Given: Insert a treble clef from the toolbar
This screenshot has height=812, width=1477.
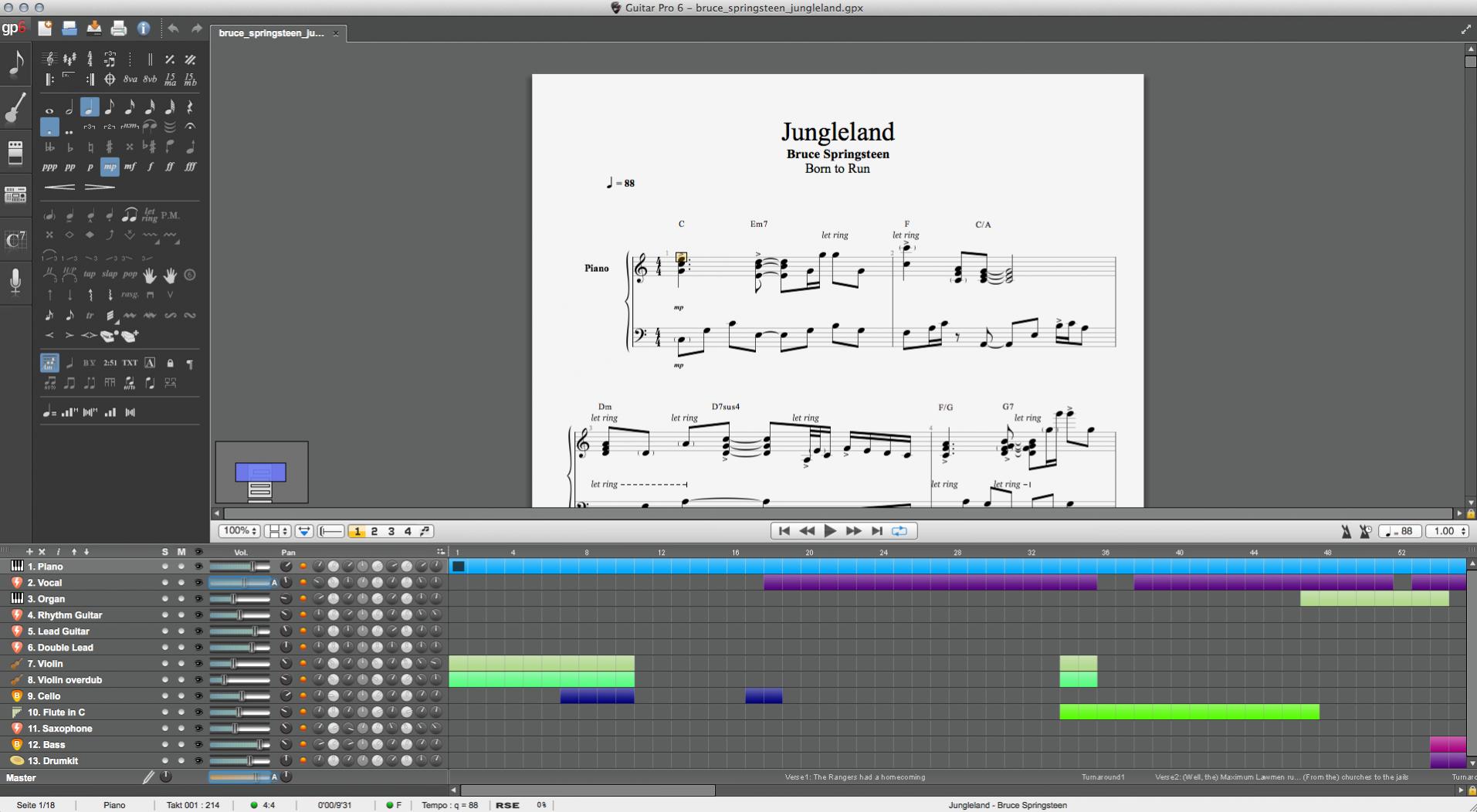Looking at the screenshot, I should pyautogui.click(x=49, y=59).
